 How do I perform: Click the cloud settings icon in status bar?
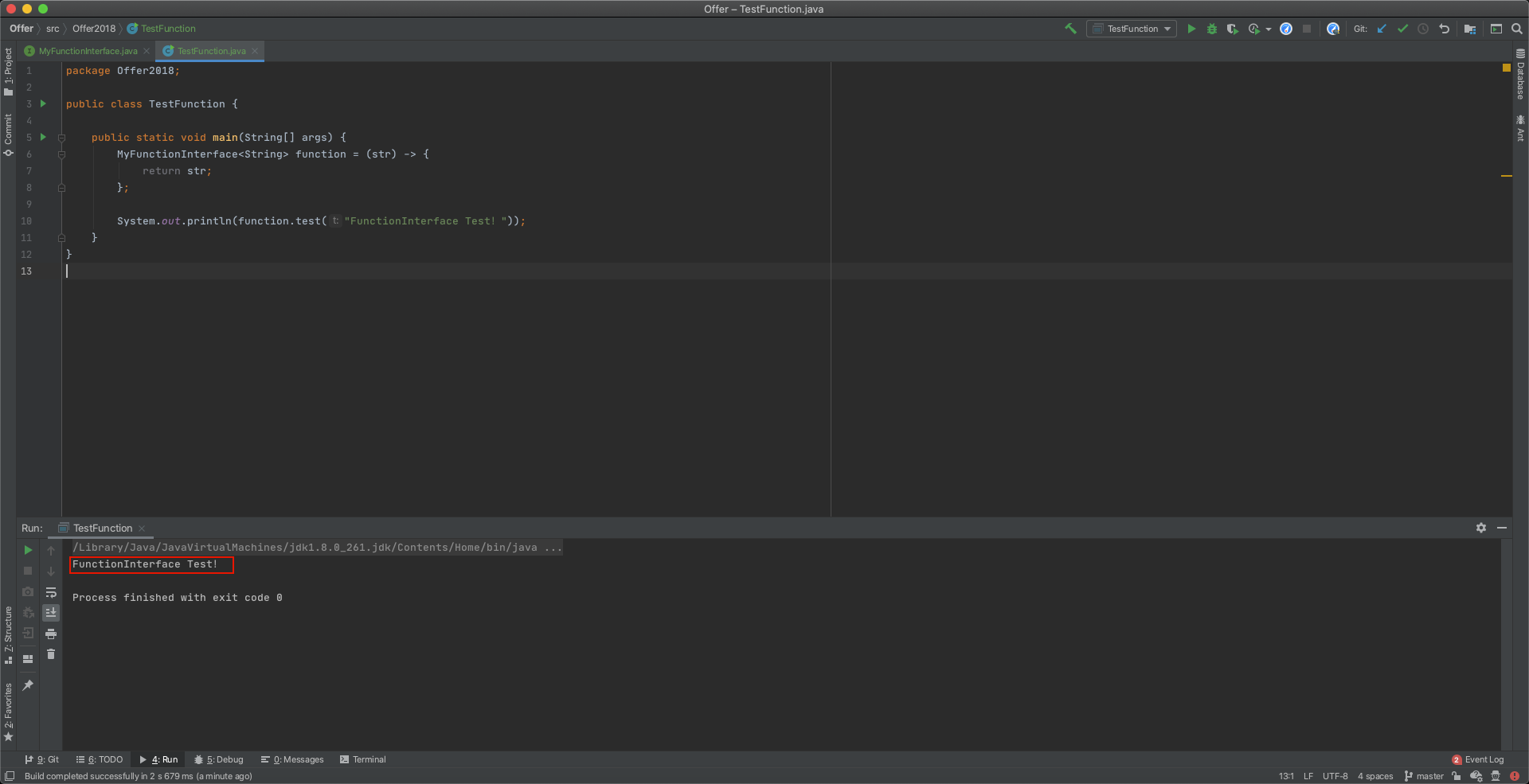(1476, 776)
